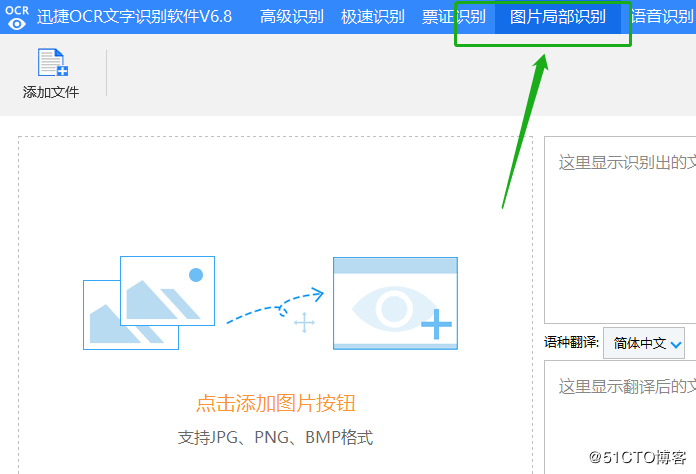The height and width of the screenshot is (474, 696).
Task: Open the 高级识别 tab
Action: click(292, 17)
